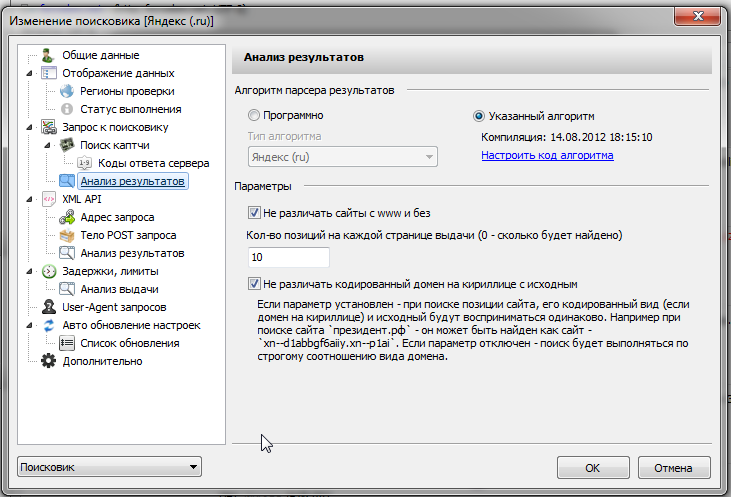The width and height of the screenshot is (731, 497).
Task: Collapse the Авто обновление настроек node
Action: [30, 325]
